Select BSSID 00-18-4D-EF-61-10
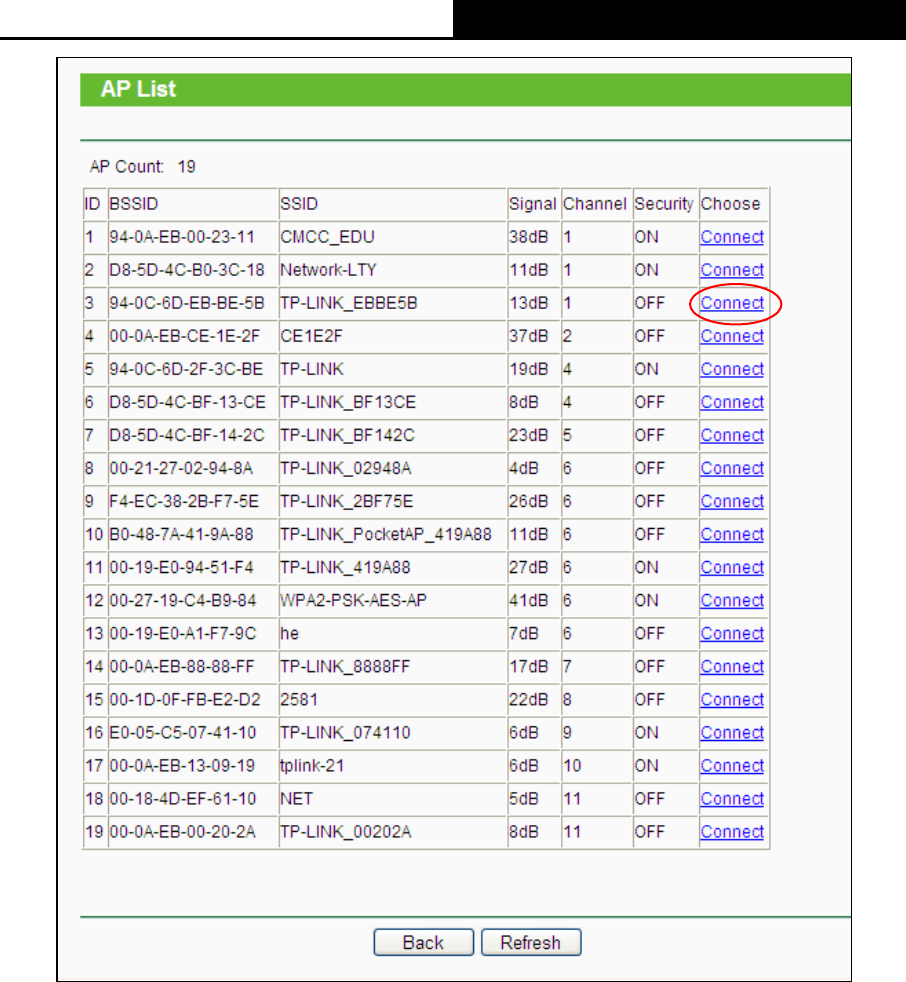 pyautogui.click(x=183, y=799)
